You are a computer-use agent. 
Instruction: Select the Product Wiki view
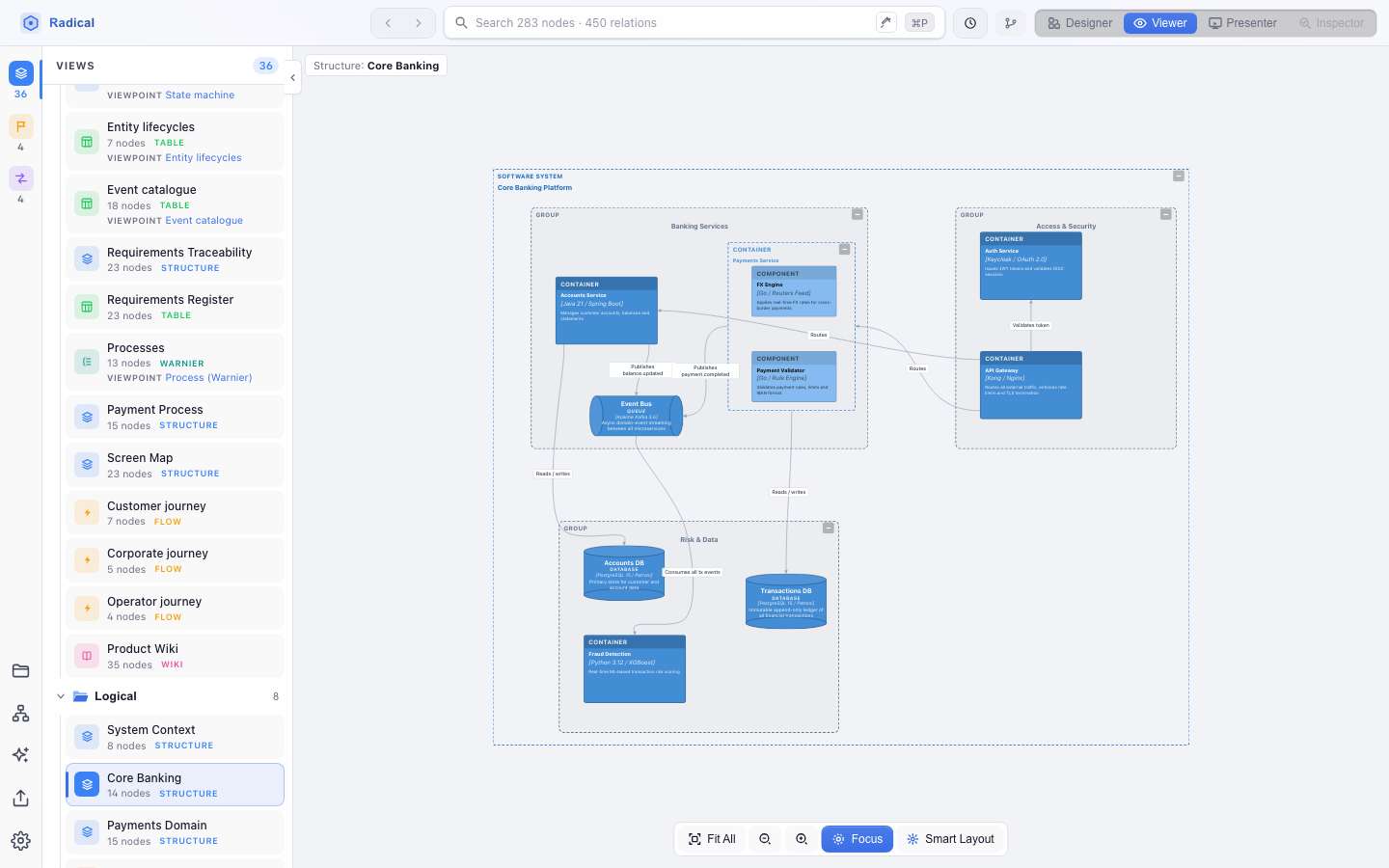[x=175, y=656]
